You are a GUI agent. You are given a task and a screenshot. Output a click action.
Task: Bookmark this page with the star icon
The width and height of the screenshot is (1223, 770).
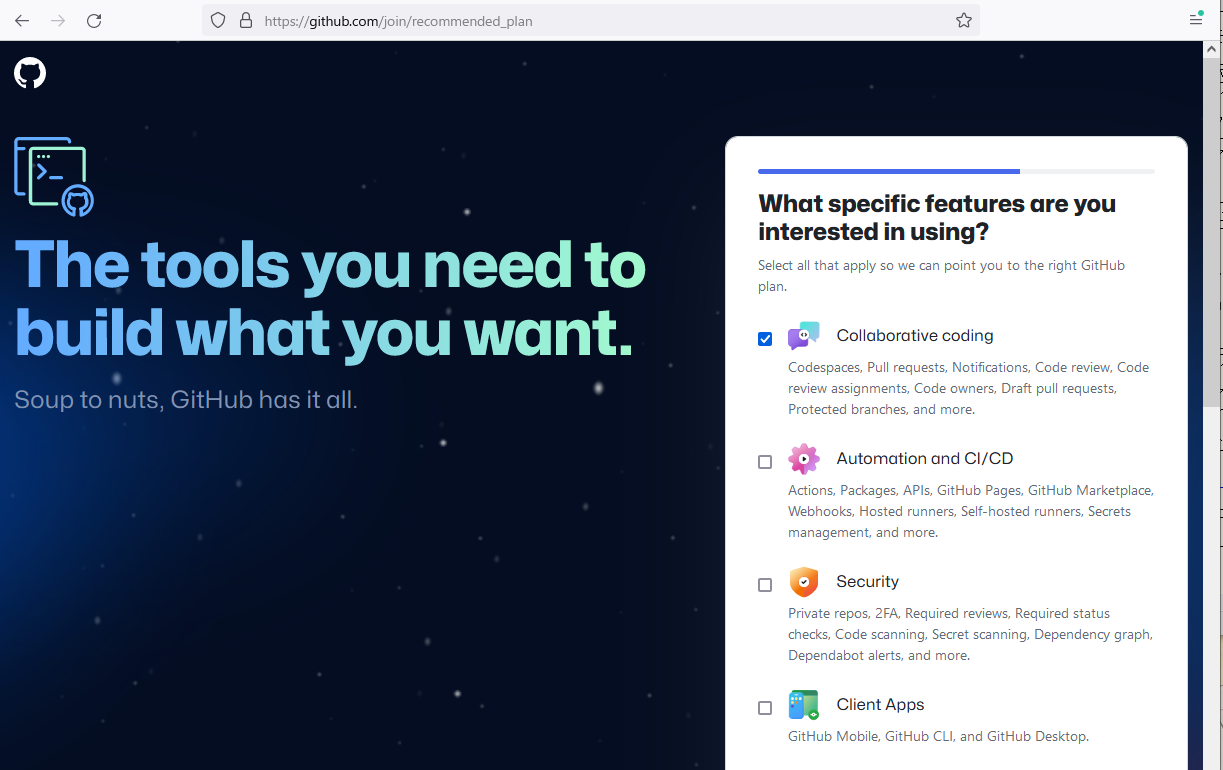[963, 20]
